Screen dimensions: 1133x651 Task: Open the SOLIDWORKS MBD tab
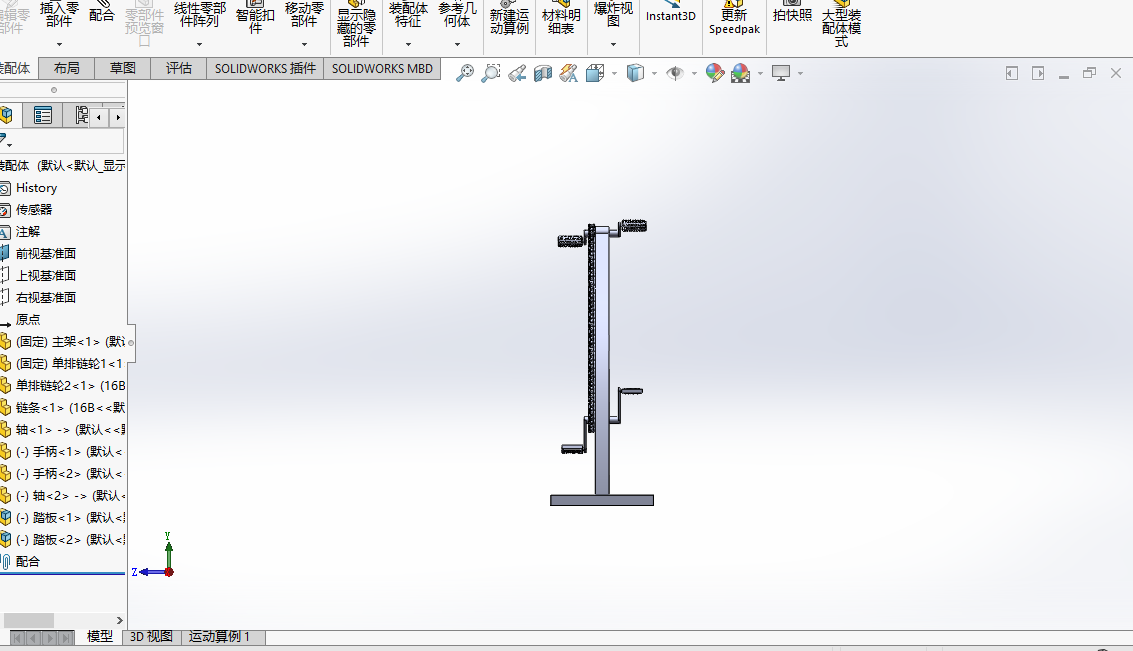(382, 68)
